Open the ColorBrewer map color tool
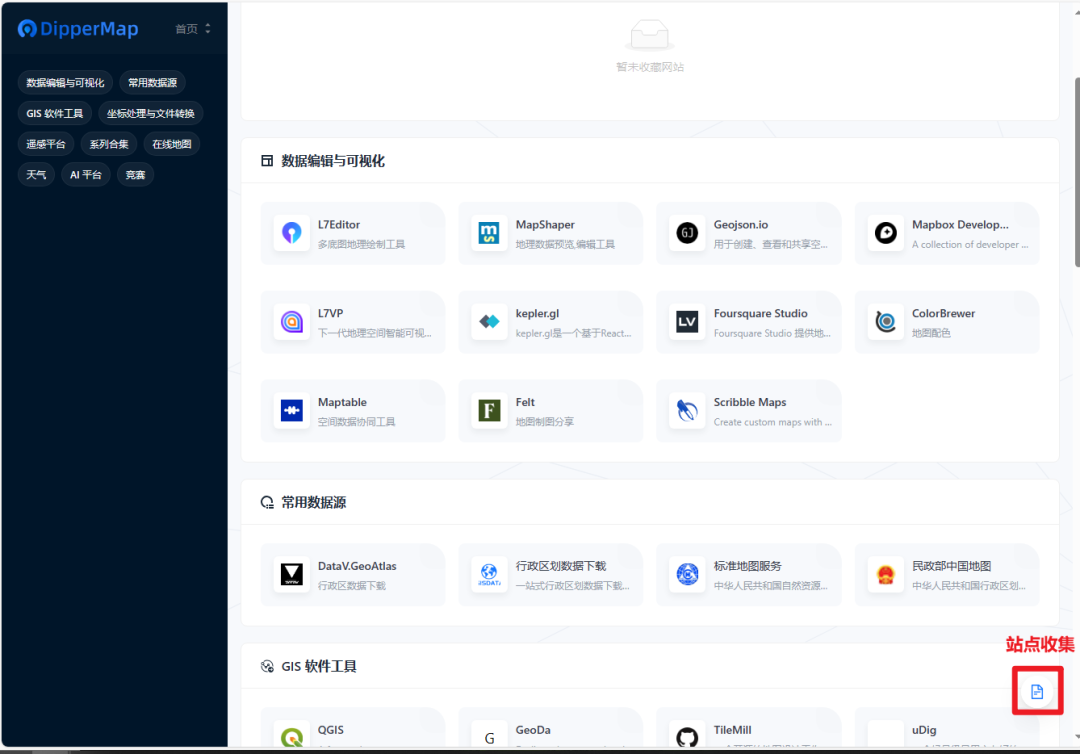 pos(885,322)
